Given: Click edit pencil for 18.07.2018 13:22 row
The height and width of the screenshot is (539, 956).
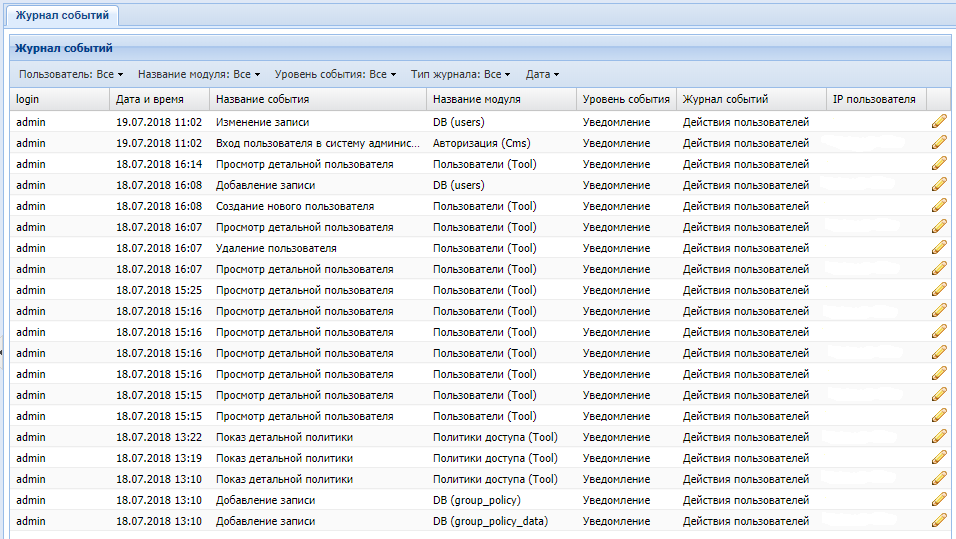Looking at the screenshot, I should pos(938,437).
